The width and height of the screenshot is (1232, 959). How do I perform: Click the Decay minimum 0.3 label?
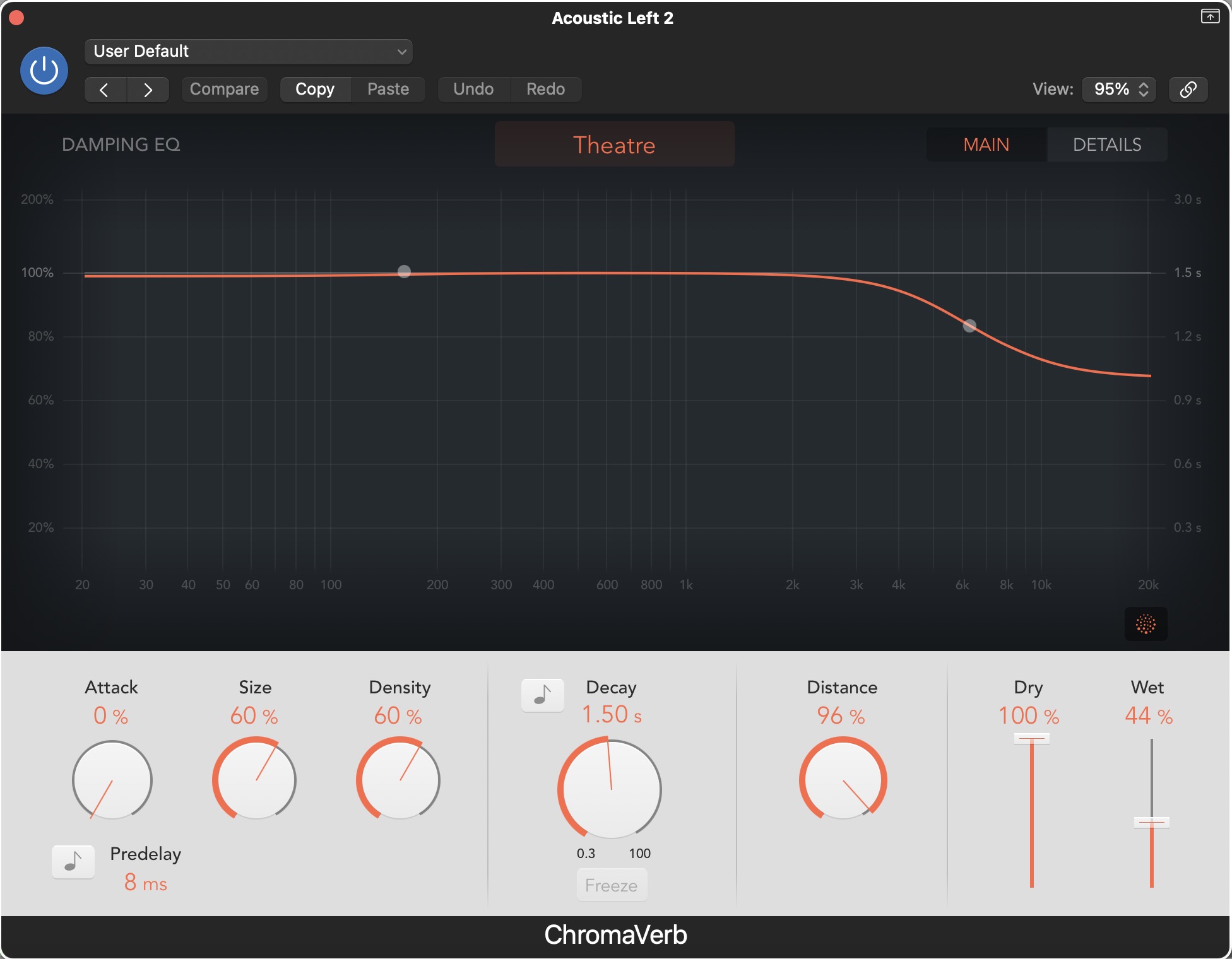[x=586, y=854]
